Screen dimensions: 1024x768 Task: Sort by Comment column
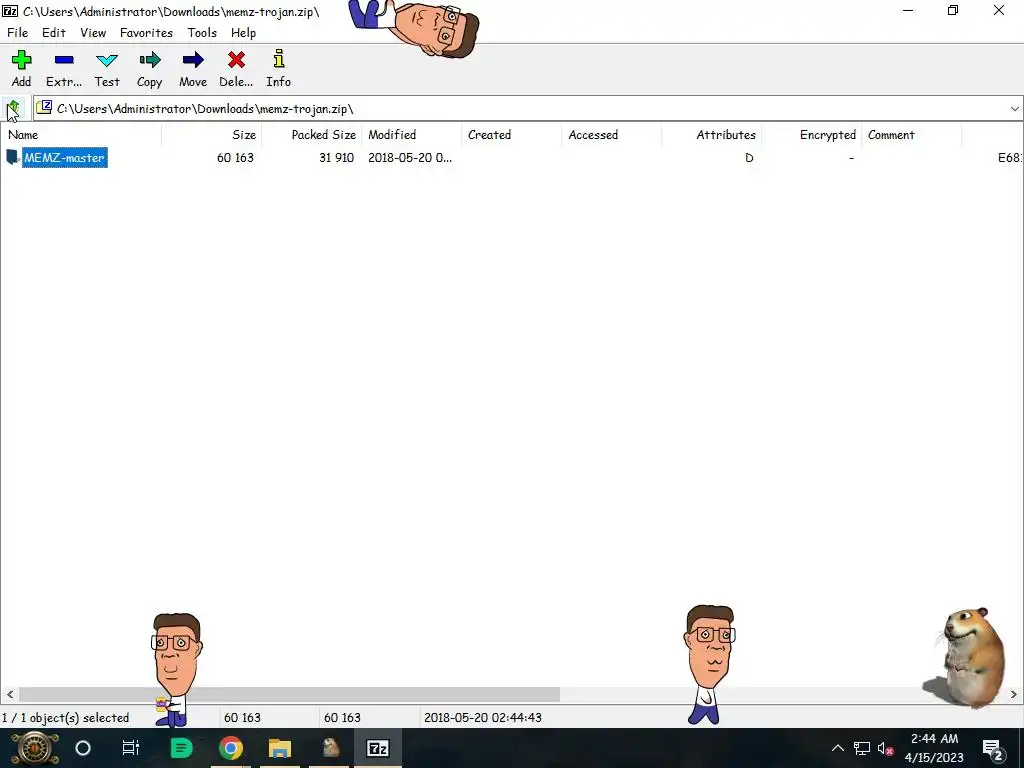(x=911, y=135)
